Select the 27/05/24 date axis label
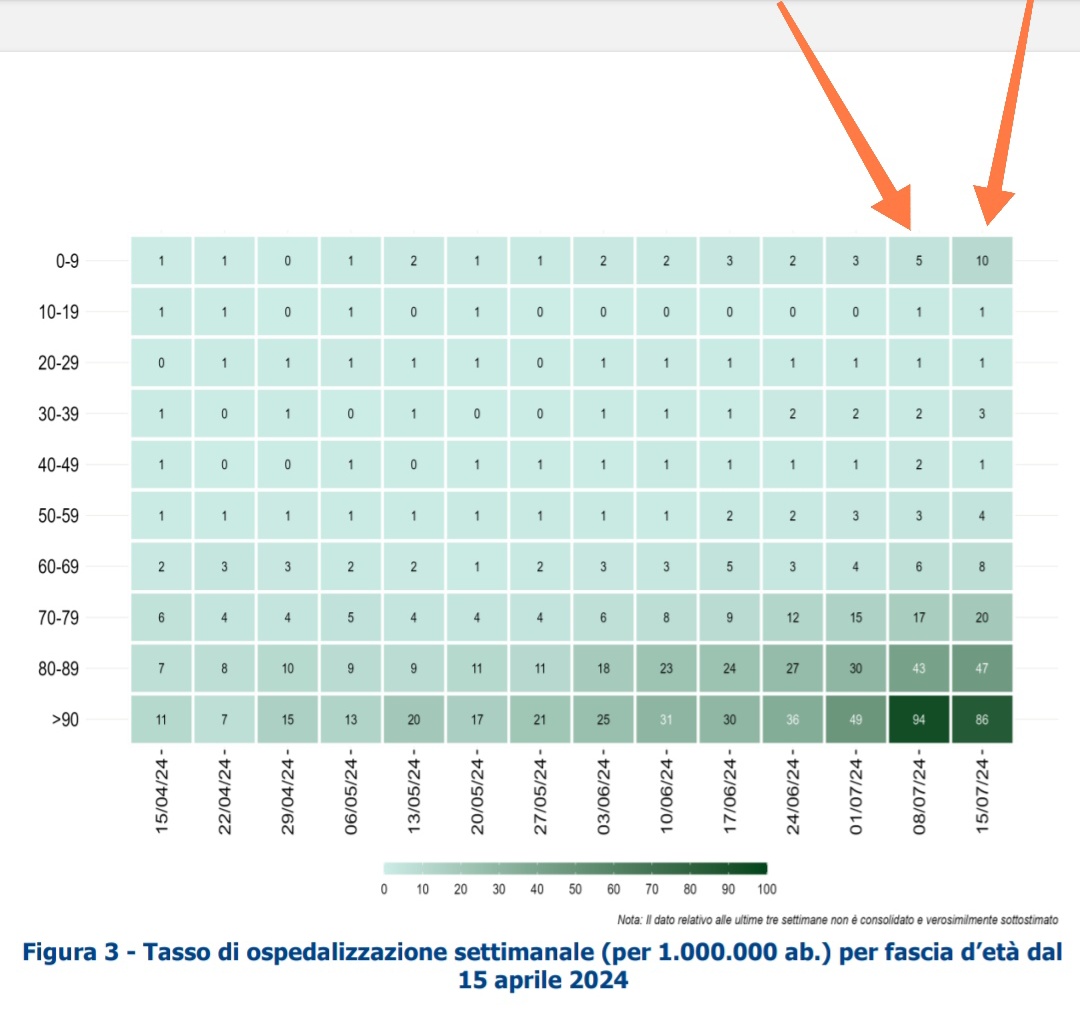This screenshot has width=1080, height=1020. [541, 797]
